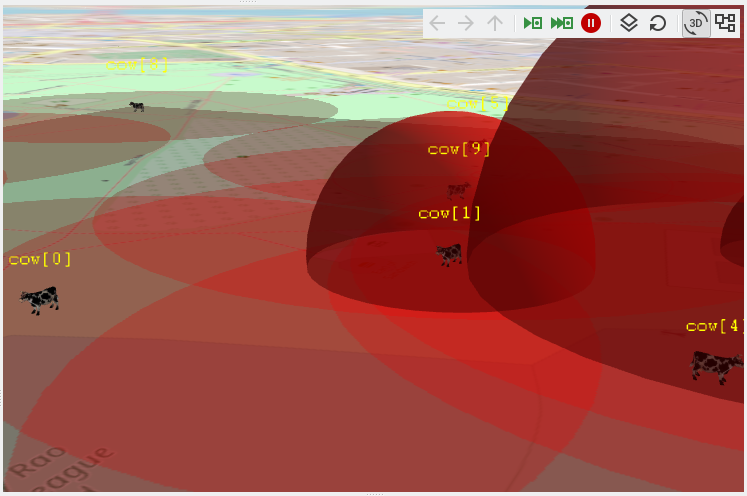Run the simulation with the green play icon

pyautogui.click(x=533, y=23)
